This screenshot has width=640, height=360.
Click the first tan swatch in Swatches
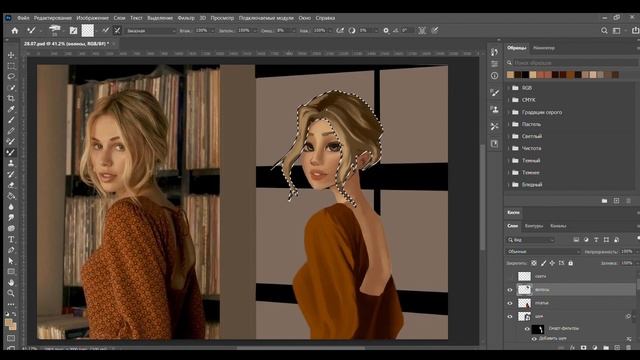[x=510, y=75]
